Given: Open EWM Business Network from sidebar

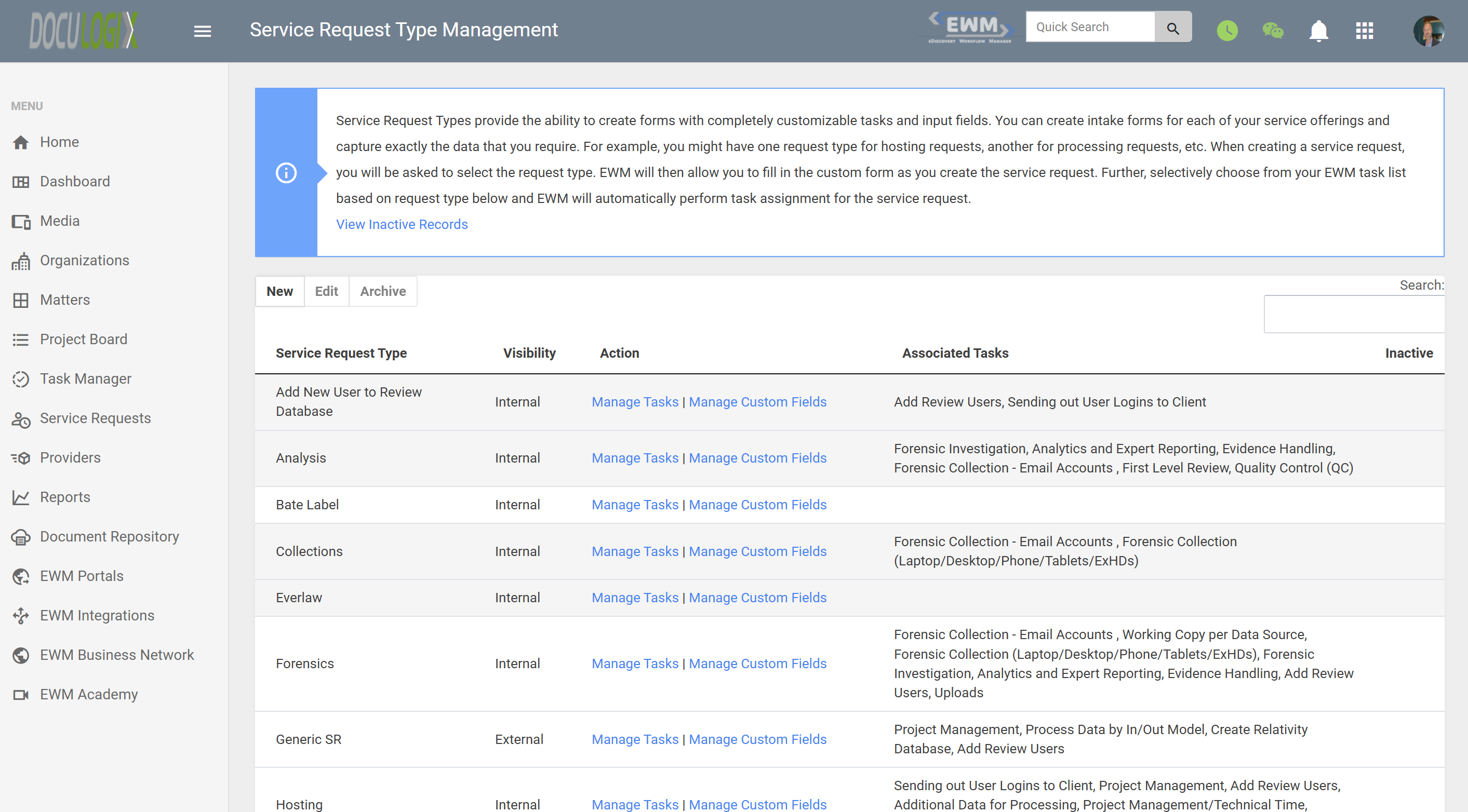Looking at the screenshot, I should (117, 655).
